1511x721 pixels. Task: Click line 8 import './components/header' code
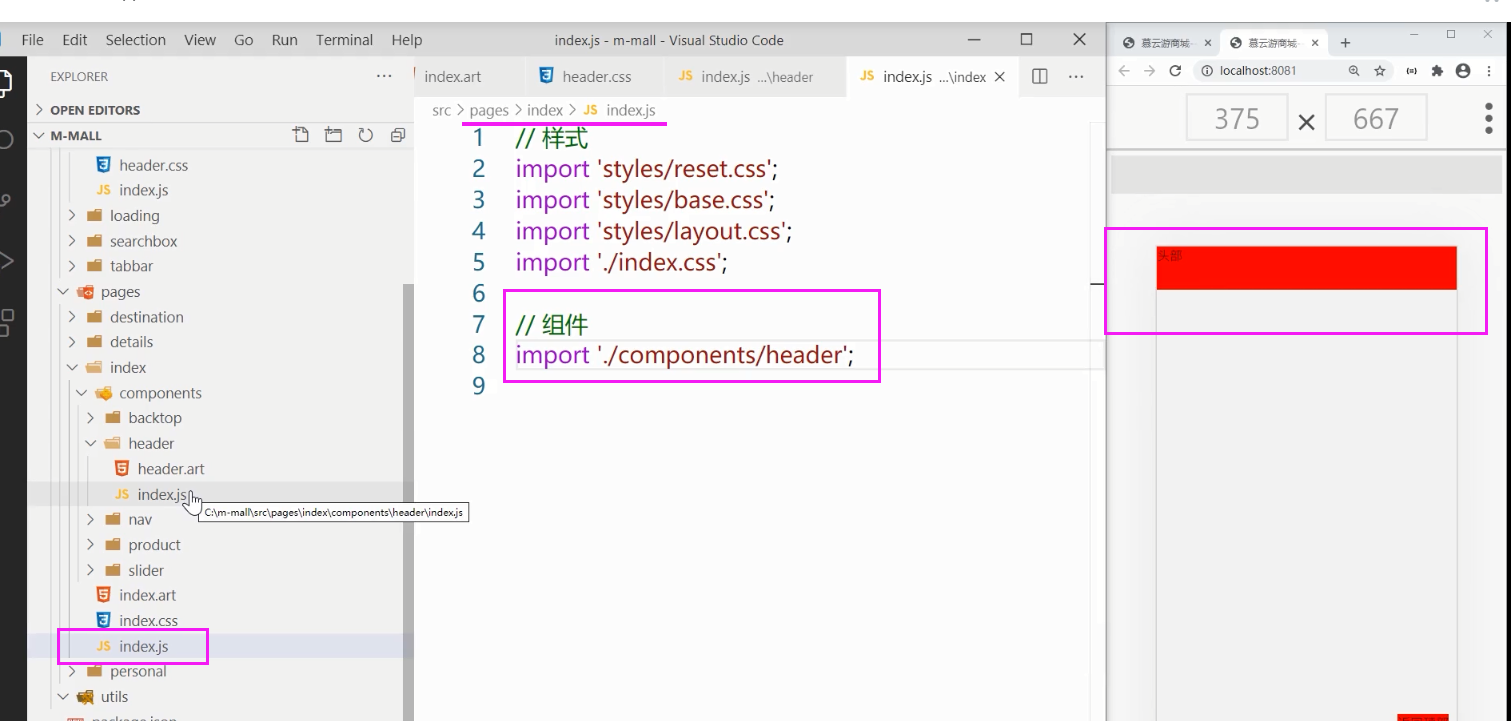(685, 355)
